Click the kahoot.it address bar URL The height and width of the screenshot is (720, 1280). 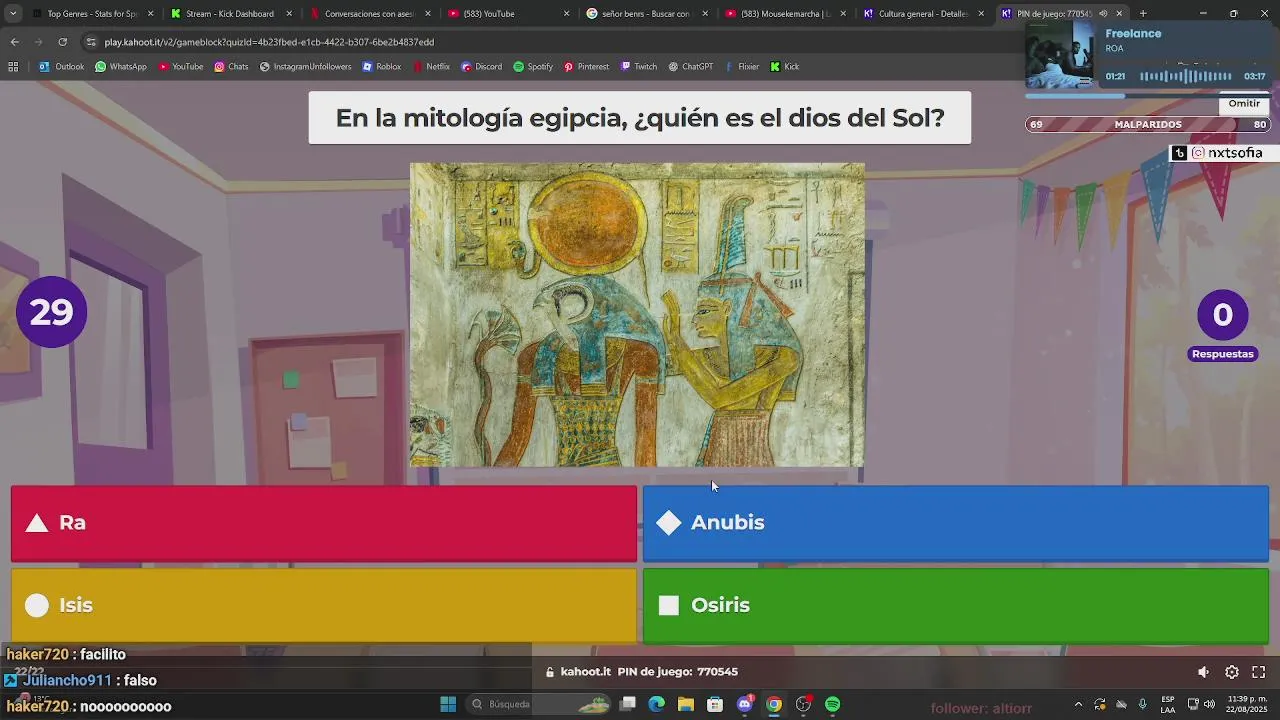(x=269, y=42)
